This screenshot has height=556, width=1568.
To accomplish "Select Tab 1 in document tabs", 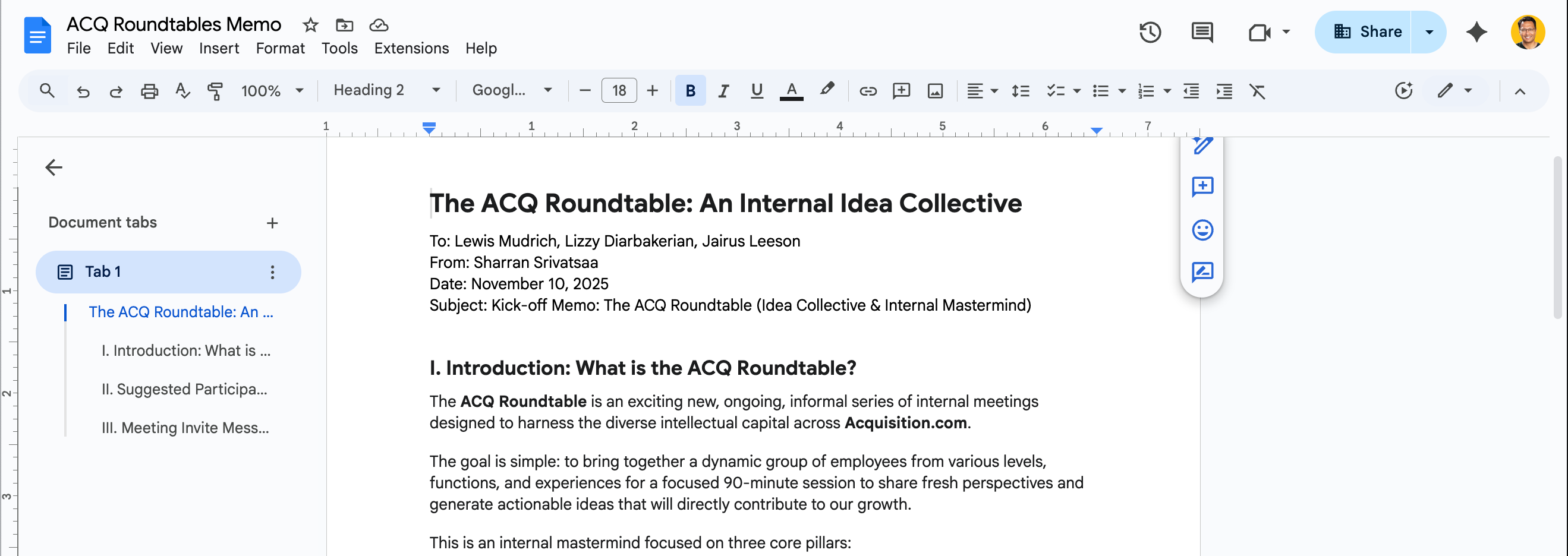I will [x=168, y=272].
